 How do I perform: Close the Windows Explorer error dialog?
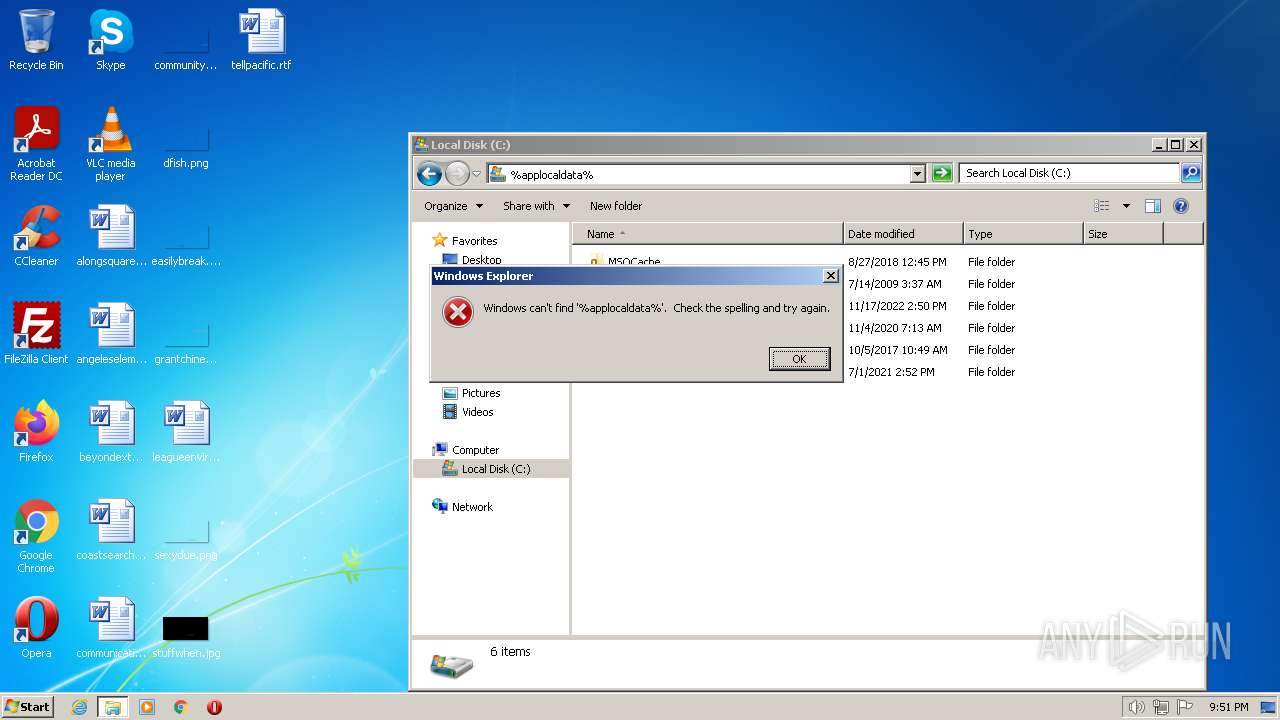[830, 276]
